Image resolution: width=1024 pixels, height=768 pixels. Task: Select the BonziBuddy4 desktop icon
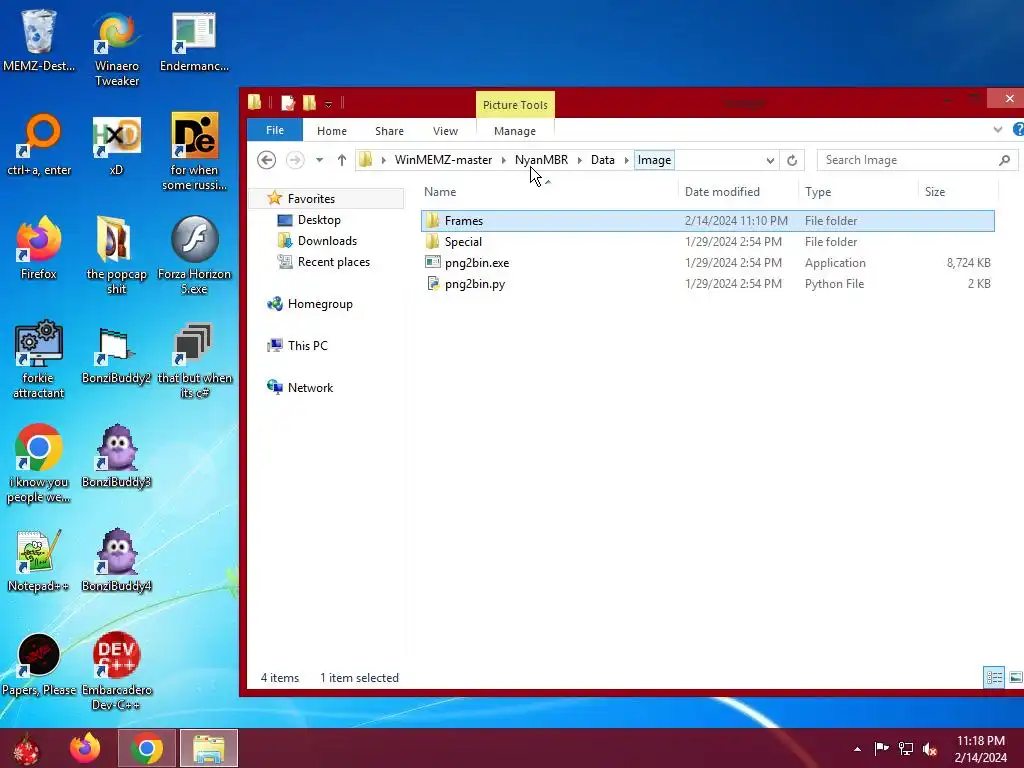pos(116,561)
